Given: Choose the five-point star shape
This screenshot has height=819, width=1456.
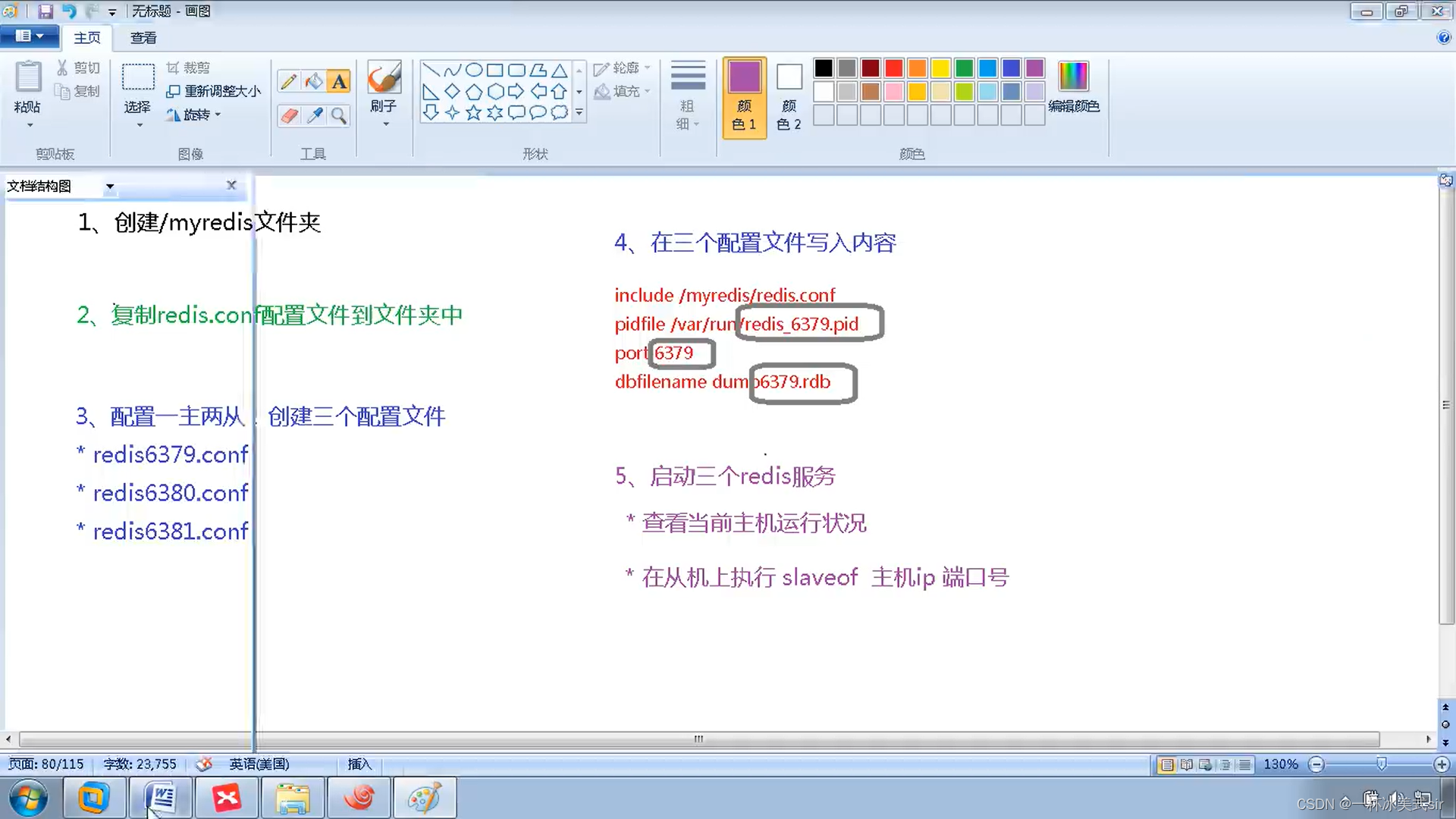Looking at the screenshot, I should click(x=473, y=113).
